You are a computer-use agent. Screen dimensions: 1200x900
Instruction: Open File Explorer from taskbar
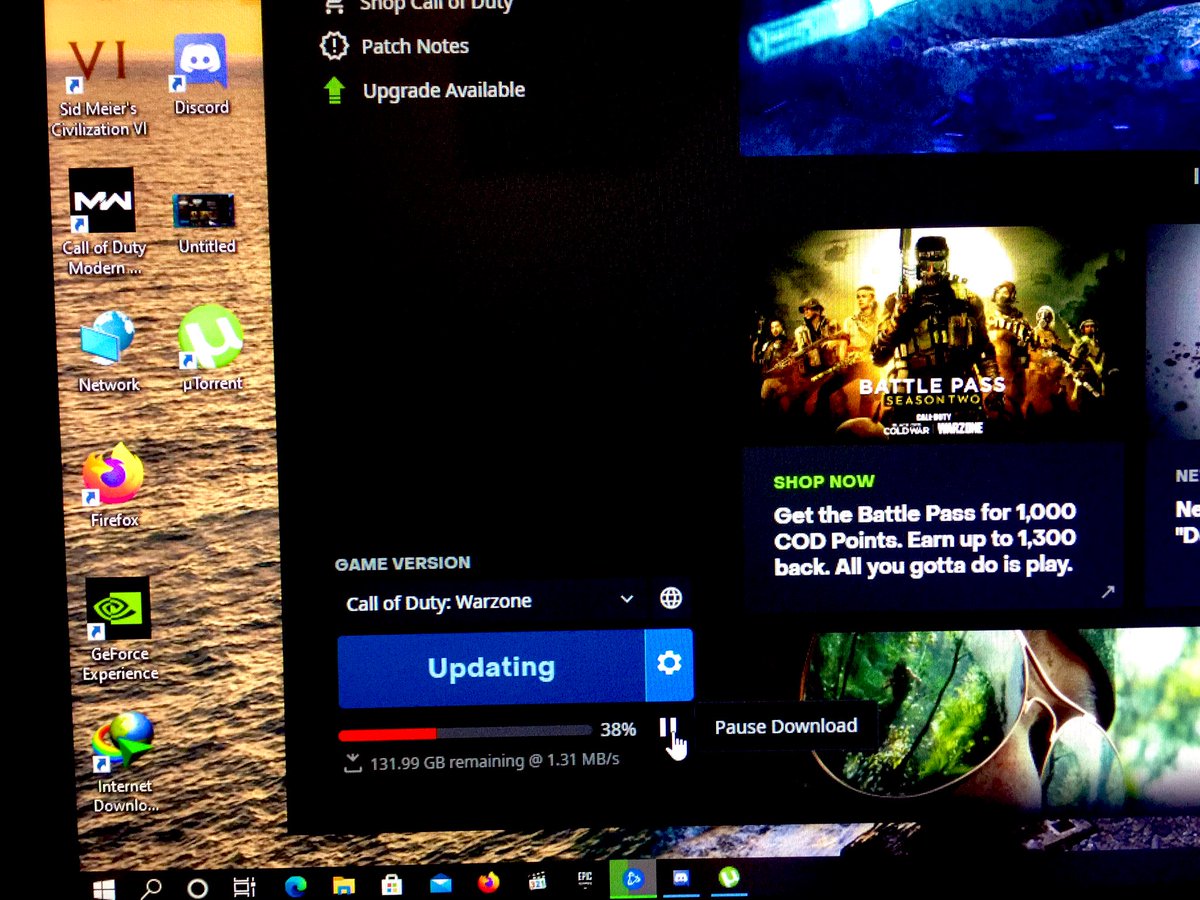(x=344, y=884)
